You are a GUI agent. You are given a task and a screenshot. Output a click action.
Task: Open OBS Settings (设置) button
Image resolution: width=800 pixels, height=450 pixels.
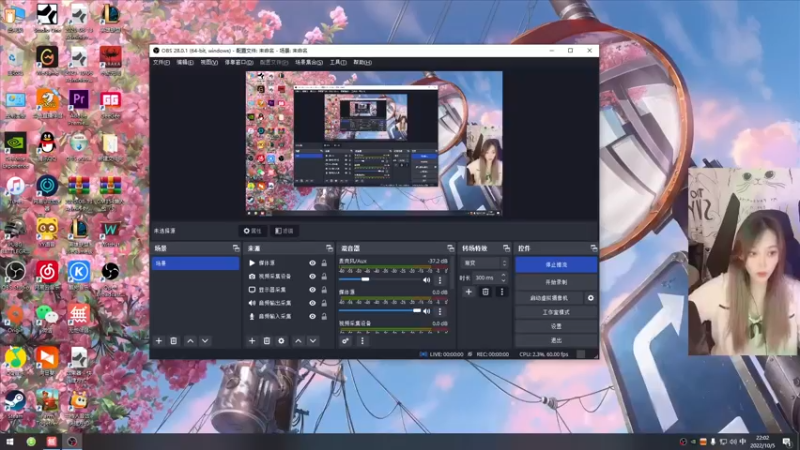pyautogui.click(x=556, y=326)
